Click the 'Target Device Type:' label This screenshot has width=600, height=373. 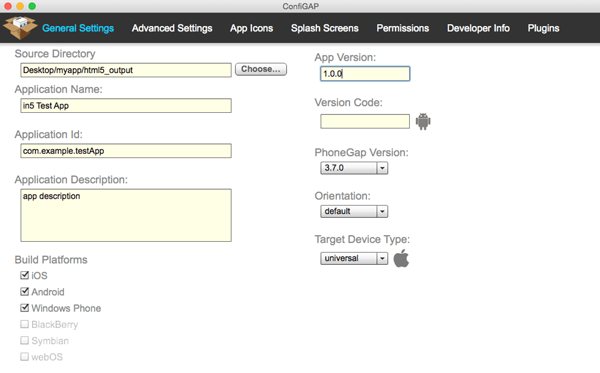click(362, 239)
